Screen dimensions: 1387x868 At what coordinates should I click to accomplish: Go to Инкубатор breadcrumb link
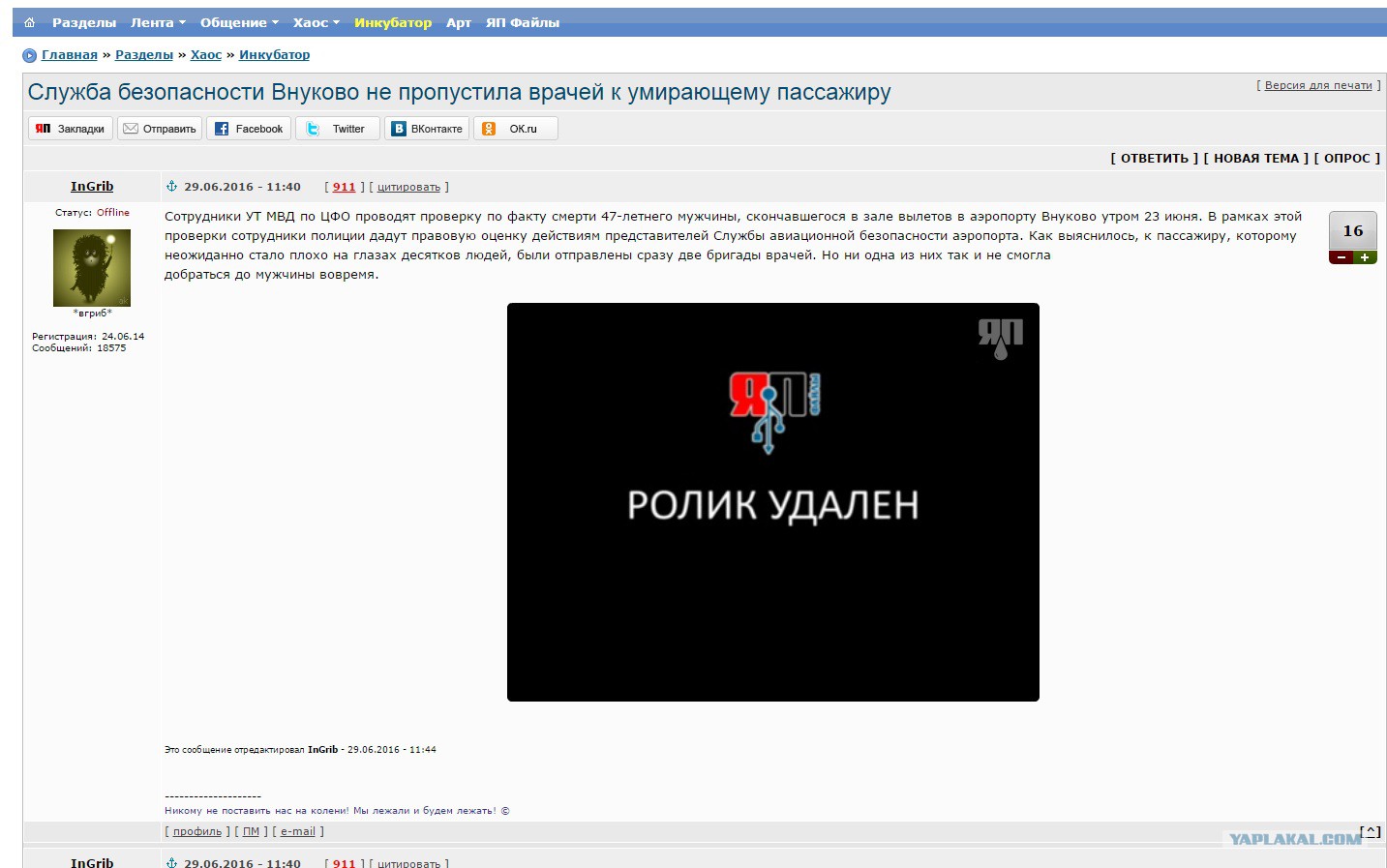[x=275, y=55]
